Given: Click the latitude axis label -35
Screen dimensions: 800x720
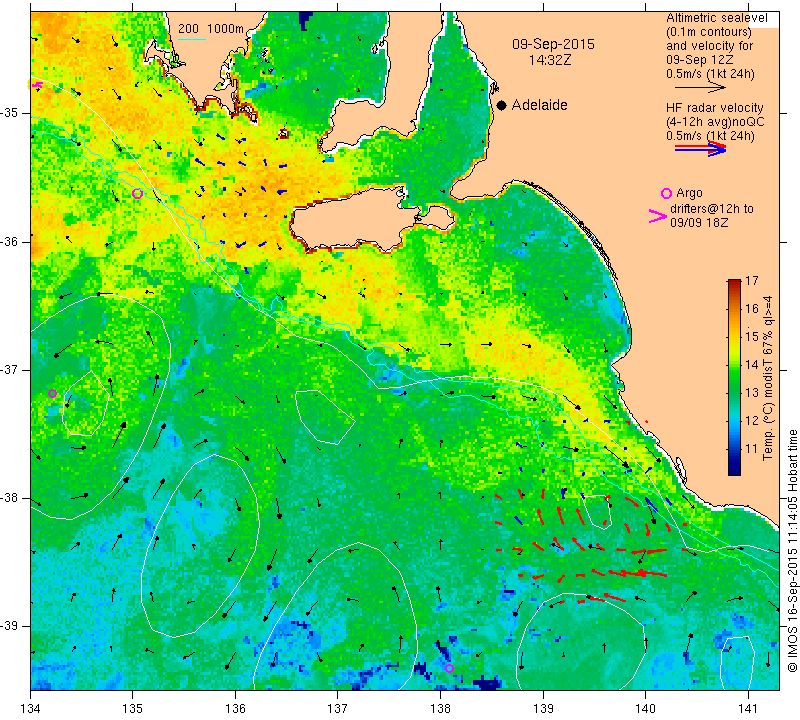Looking at the screenshot, I should (x=10, y=113).
